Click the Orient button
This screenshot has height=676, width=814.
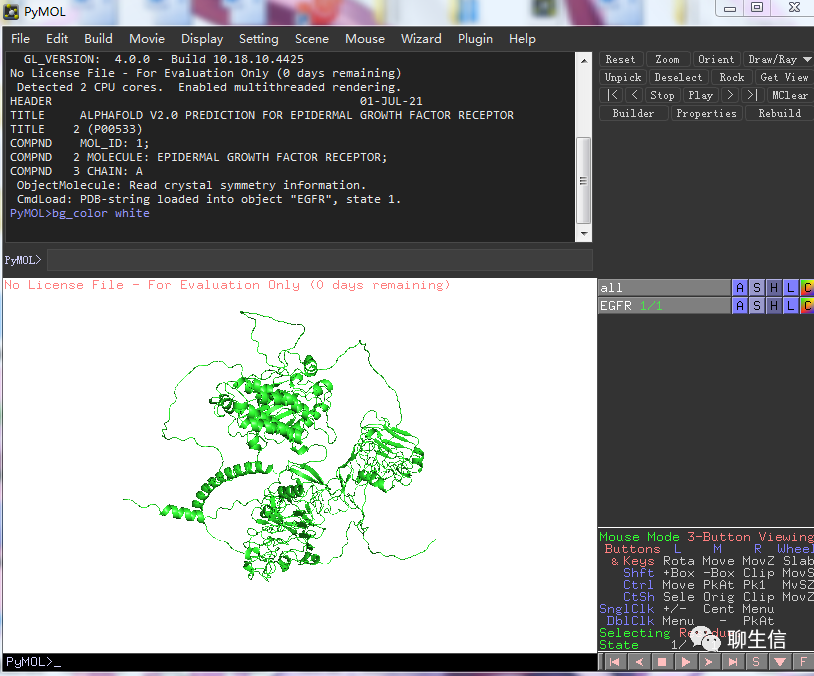click(x=716, y=59)
